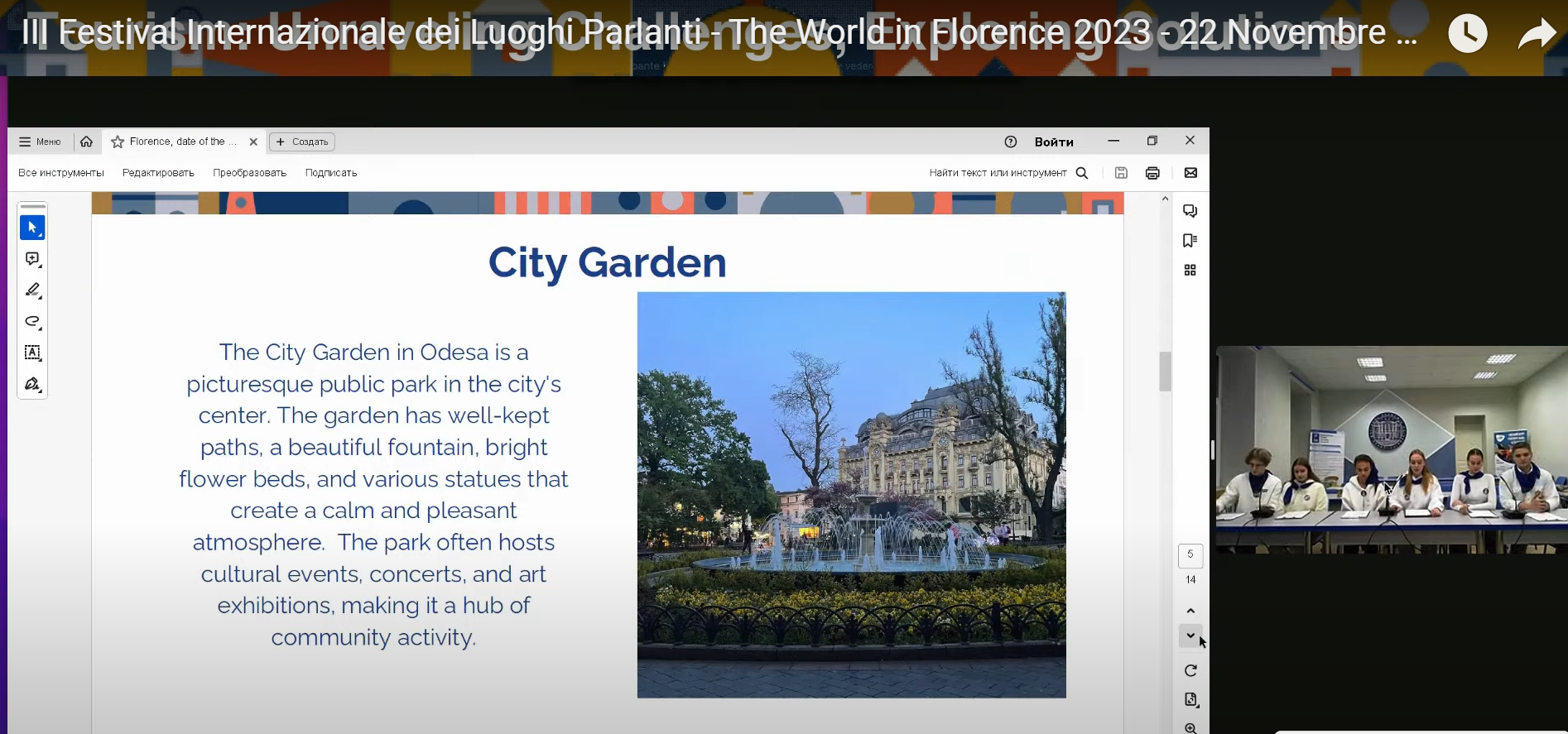Open the Преобразовать menu item
The image size is (1568, 734).
[x=249, y=173]
